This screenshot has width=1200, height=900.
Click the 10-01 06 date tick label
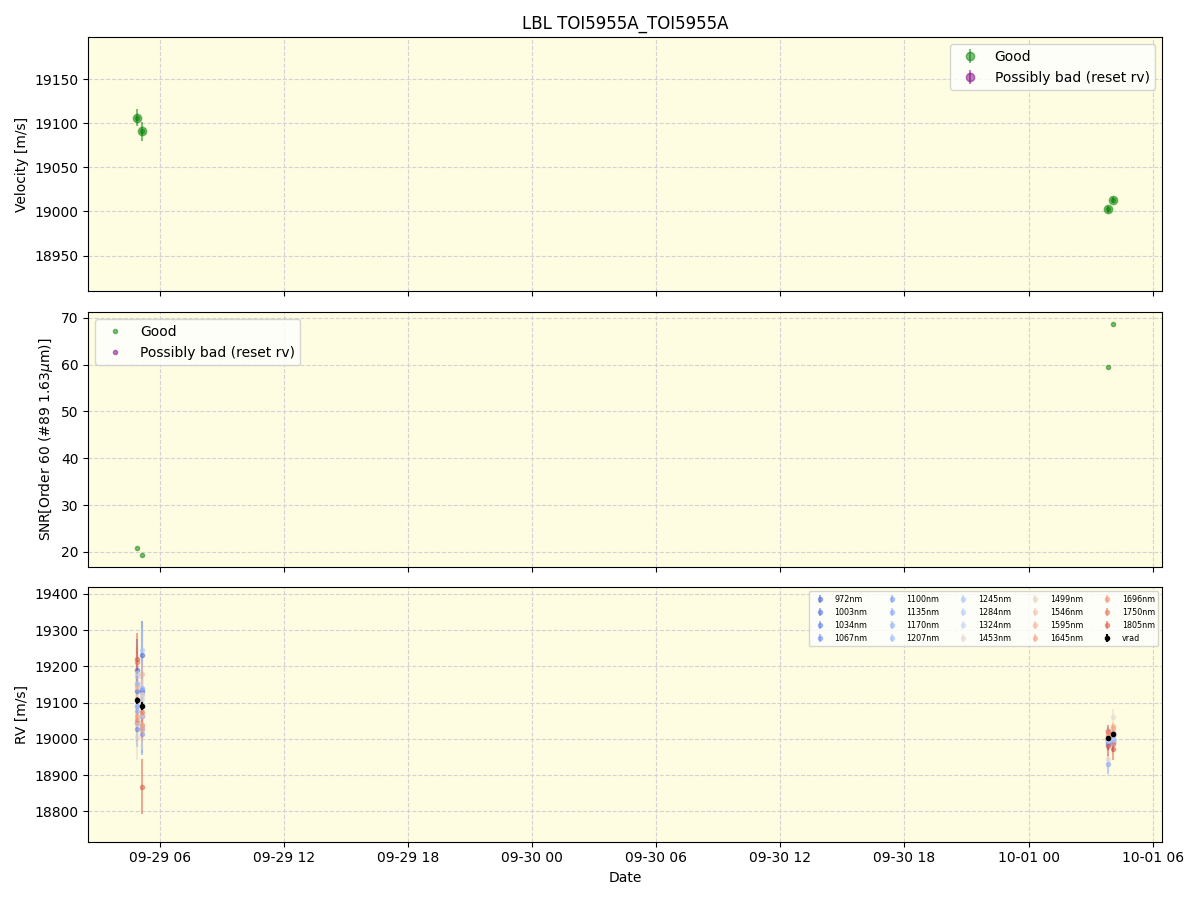pyautogui.click(x=1153, y=856)
